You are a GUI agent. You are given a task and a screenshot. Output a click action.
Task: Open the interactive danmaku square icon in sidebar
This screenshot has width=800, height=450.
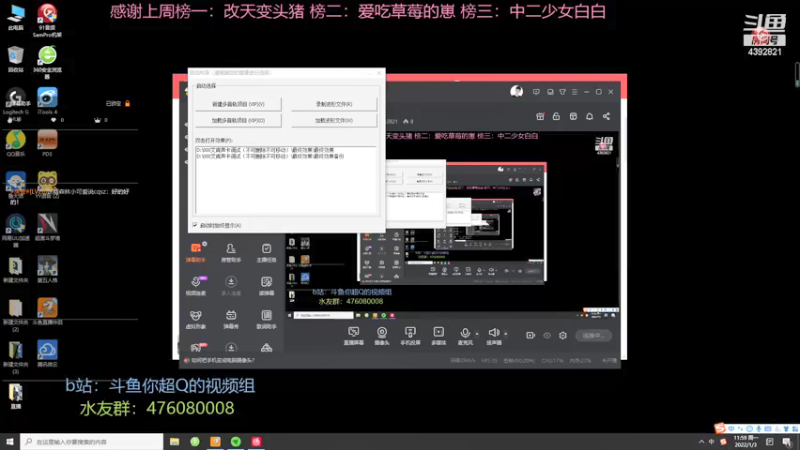tap(266, 286)
